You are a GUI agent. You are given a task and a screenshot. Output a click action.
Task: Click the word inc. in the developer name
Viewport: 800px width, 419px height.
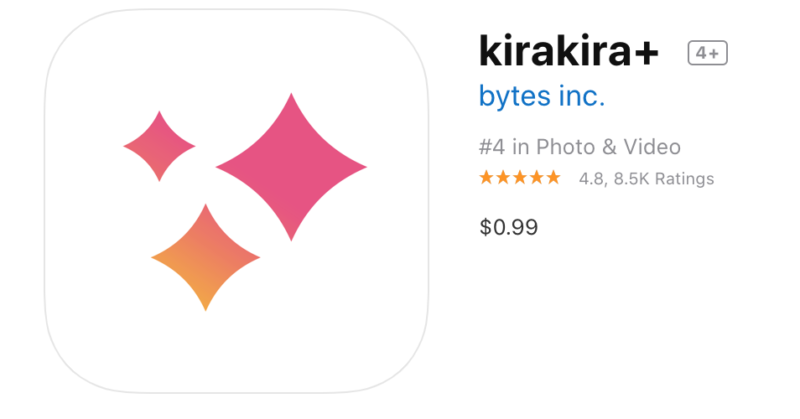582,95
